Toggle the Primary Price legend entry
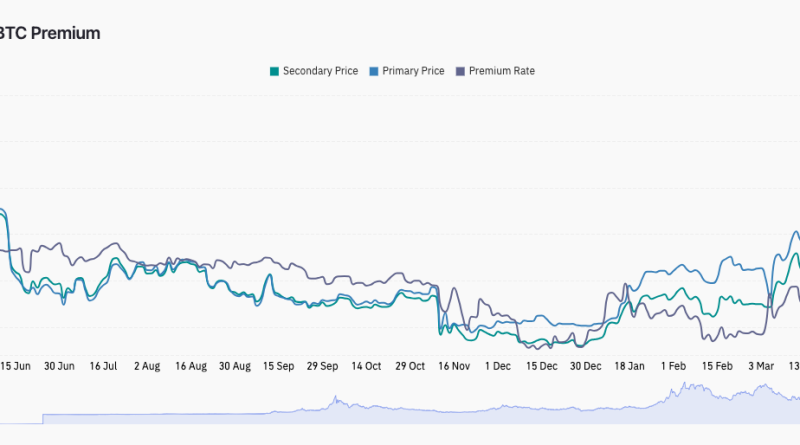Screen dimensions: 800x445 407,71
